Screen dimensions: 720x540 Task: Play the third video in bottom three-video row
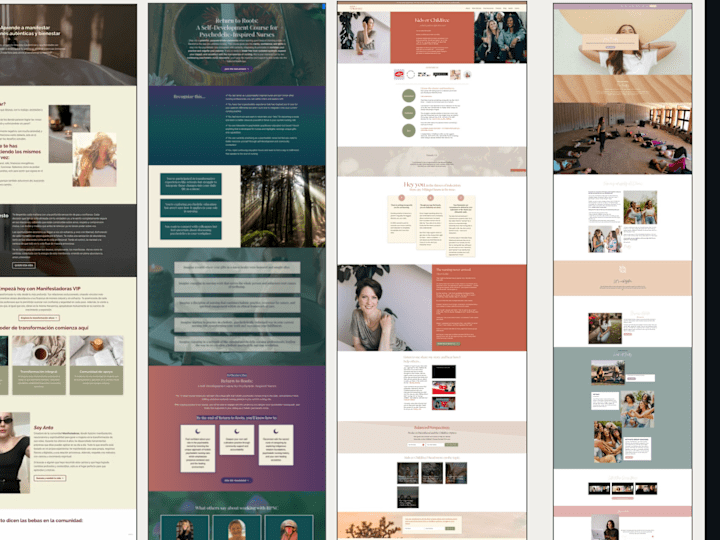646,488
